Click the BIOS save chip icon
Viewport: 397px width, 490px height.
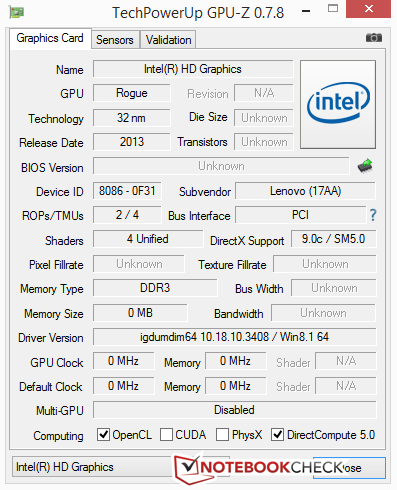[365, 165]
